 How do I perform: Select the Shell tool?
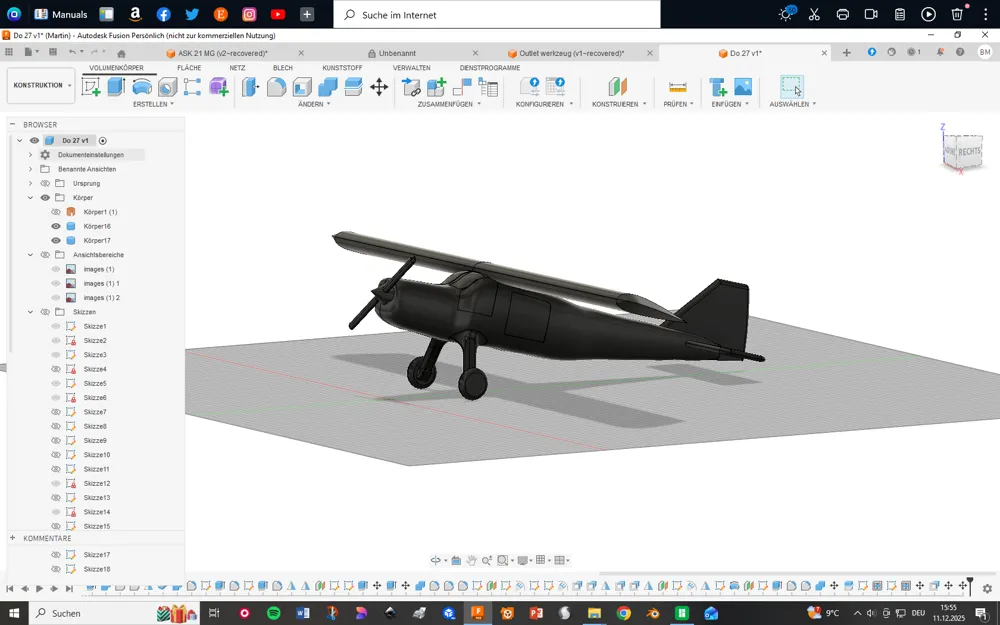click(302, 87)
